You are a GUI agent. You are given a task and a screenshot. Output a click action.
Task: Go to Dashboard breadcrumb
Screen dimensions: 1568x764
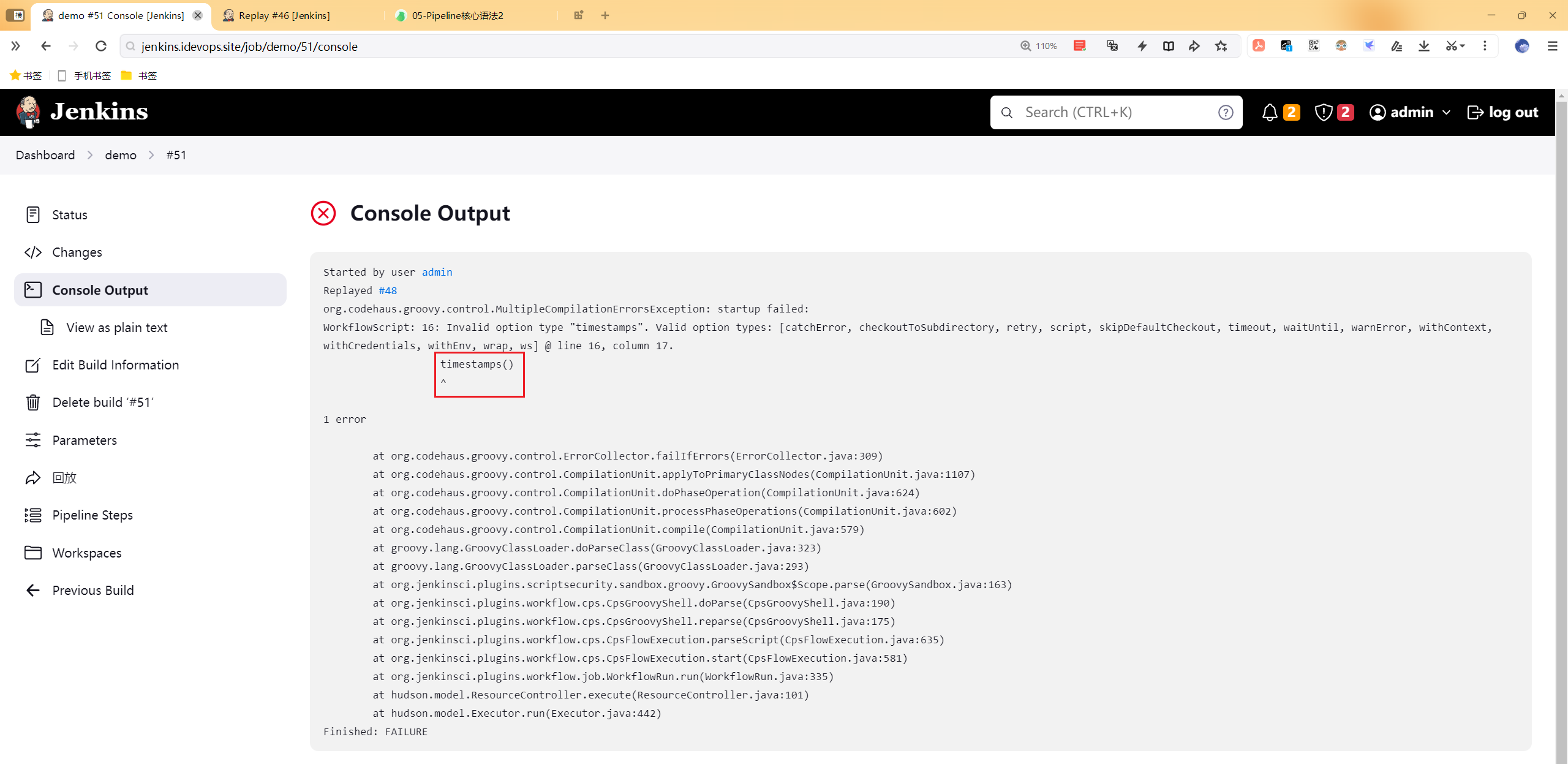(x=45, y=155)
